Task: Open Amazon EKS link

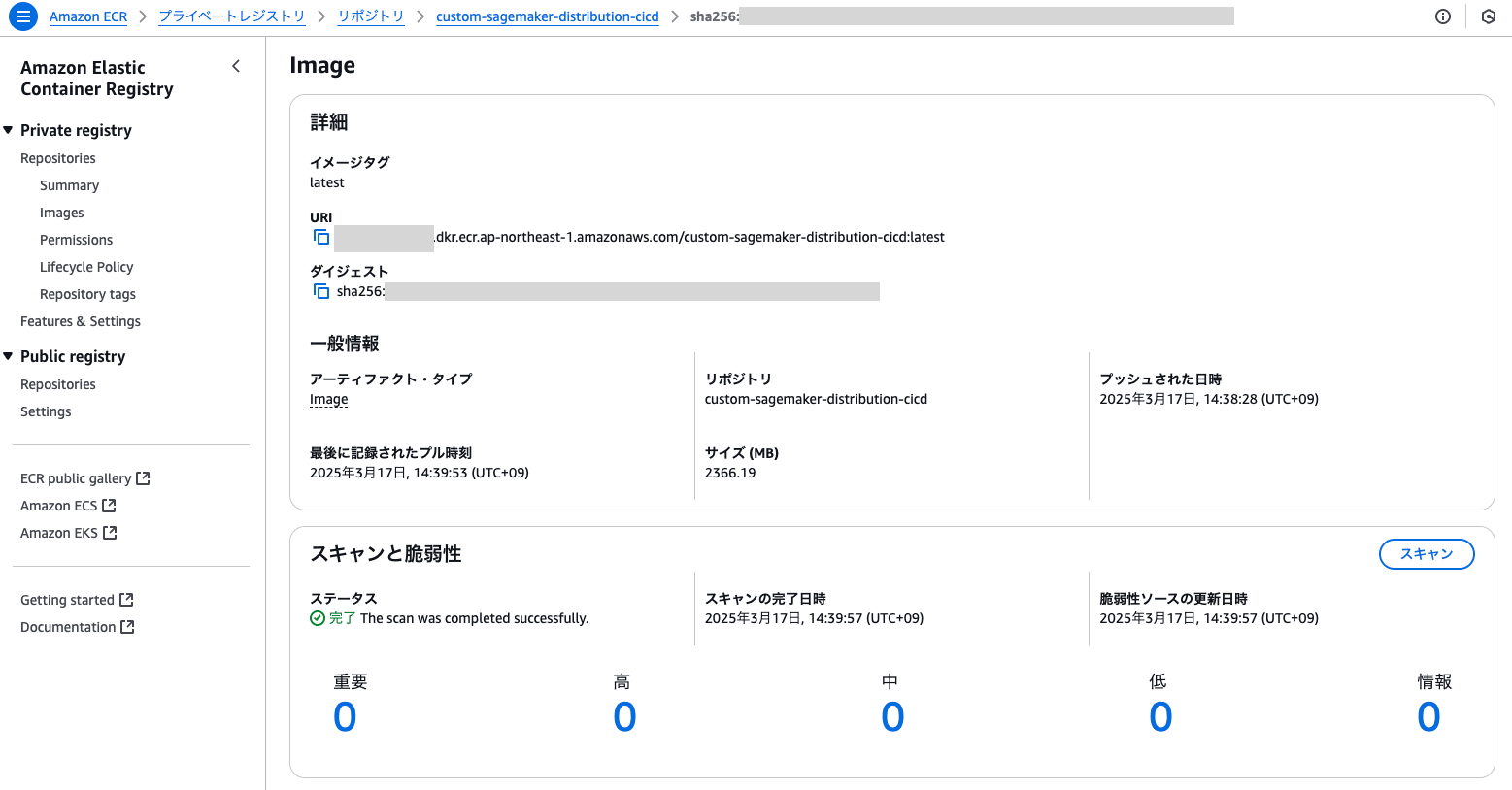Action: point(59,533)
